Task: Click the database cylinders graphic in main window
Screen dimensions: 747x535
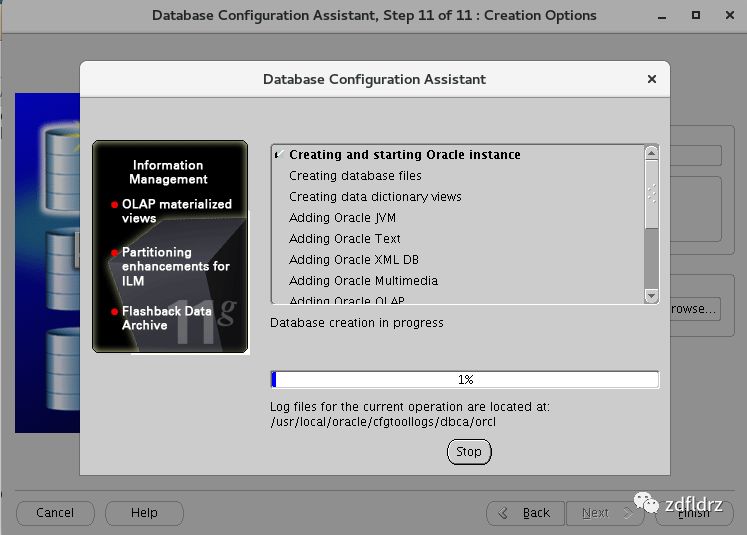Action: [47, 263]
